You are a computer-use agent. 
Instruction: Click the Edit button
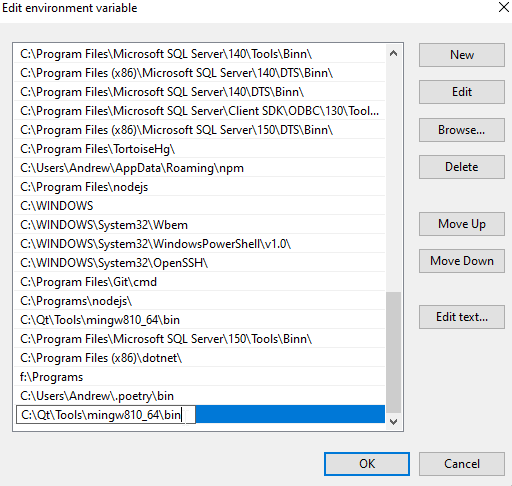tap(462, 92)
